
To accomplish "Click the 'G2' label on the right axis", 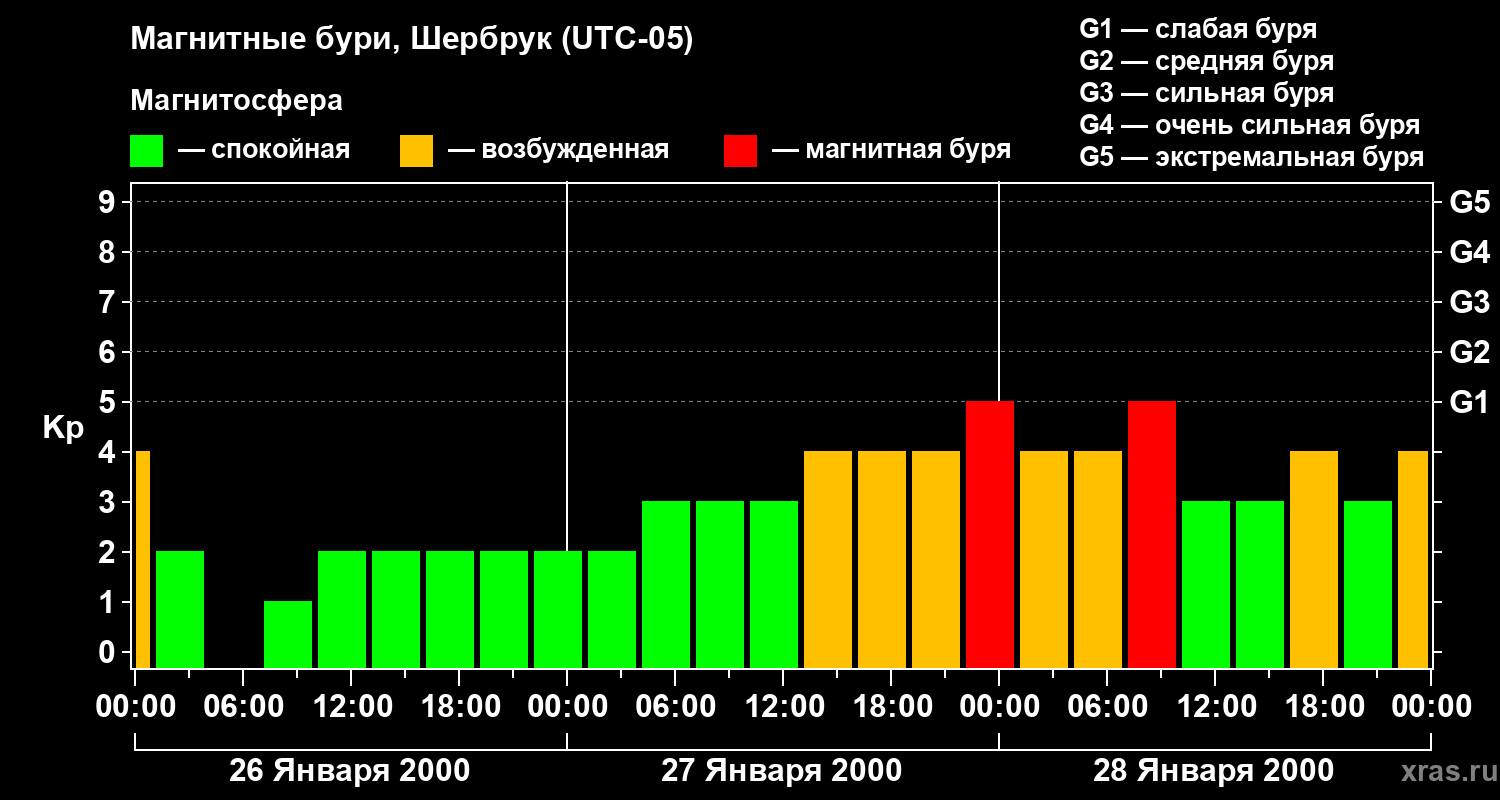I will 1469,352.
